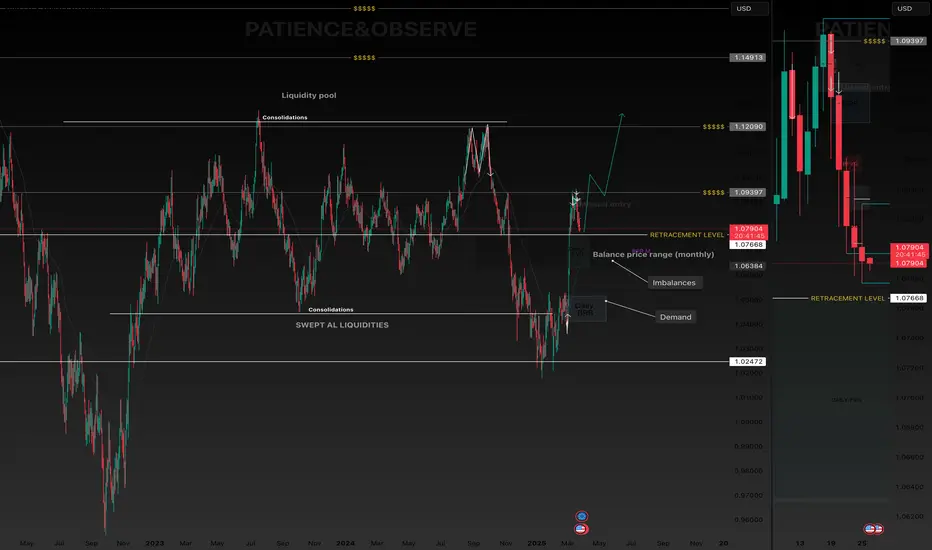Select the 1.07668 label in right chart

(x=909, y=298)
